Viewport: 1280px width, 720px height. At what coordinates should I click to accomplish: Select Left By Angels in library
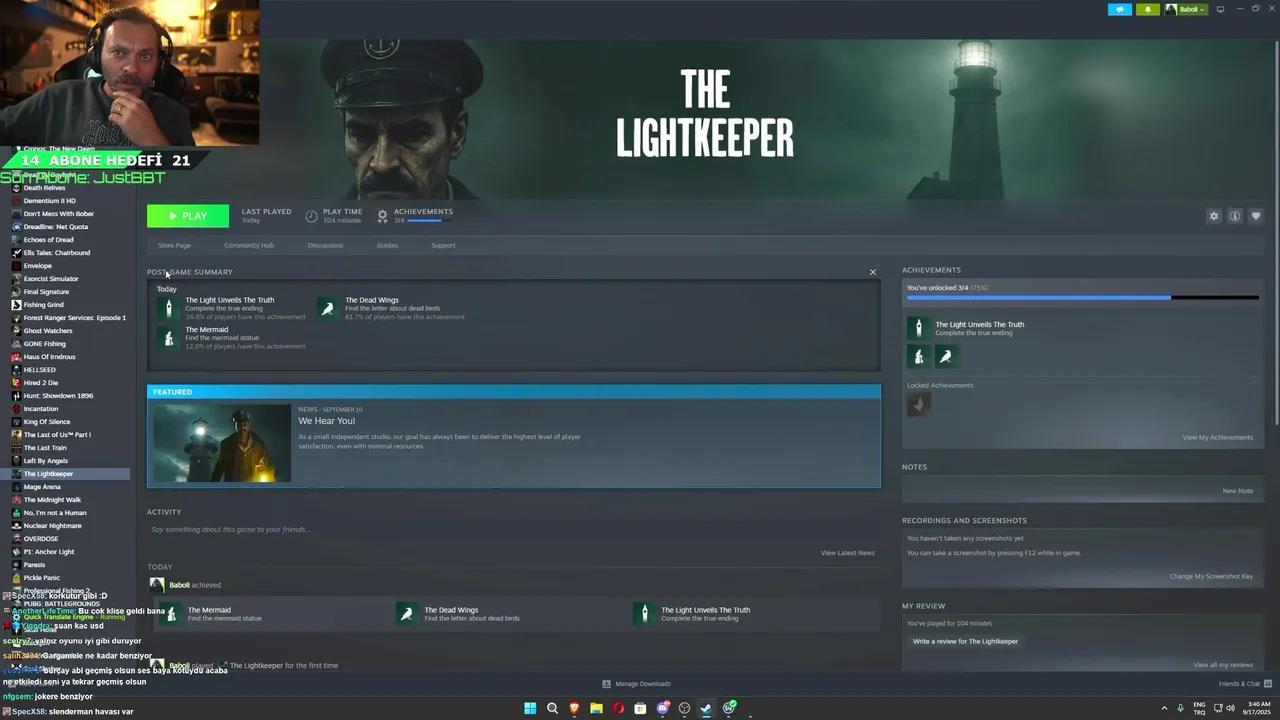point(45,461)
